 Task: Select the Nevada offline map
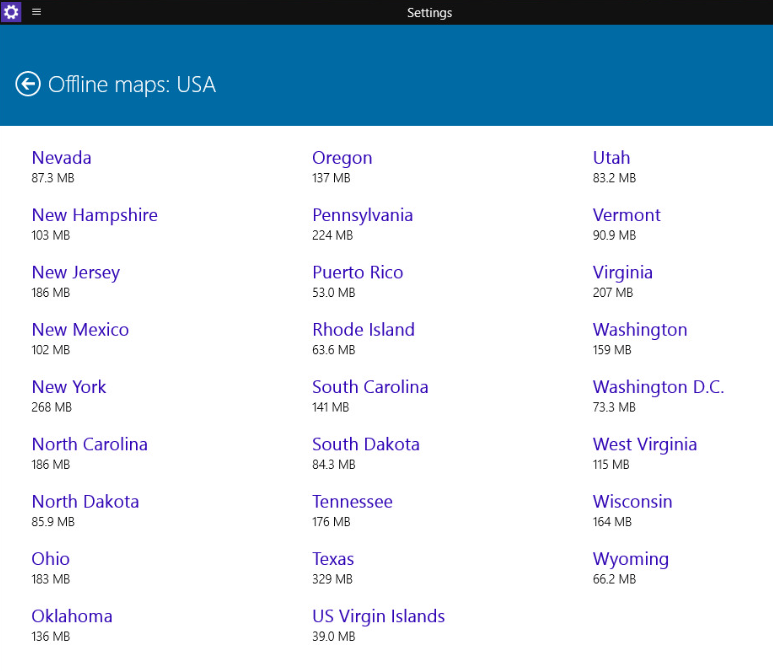tap(62, 158)
